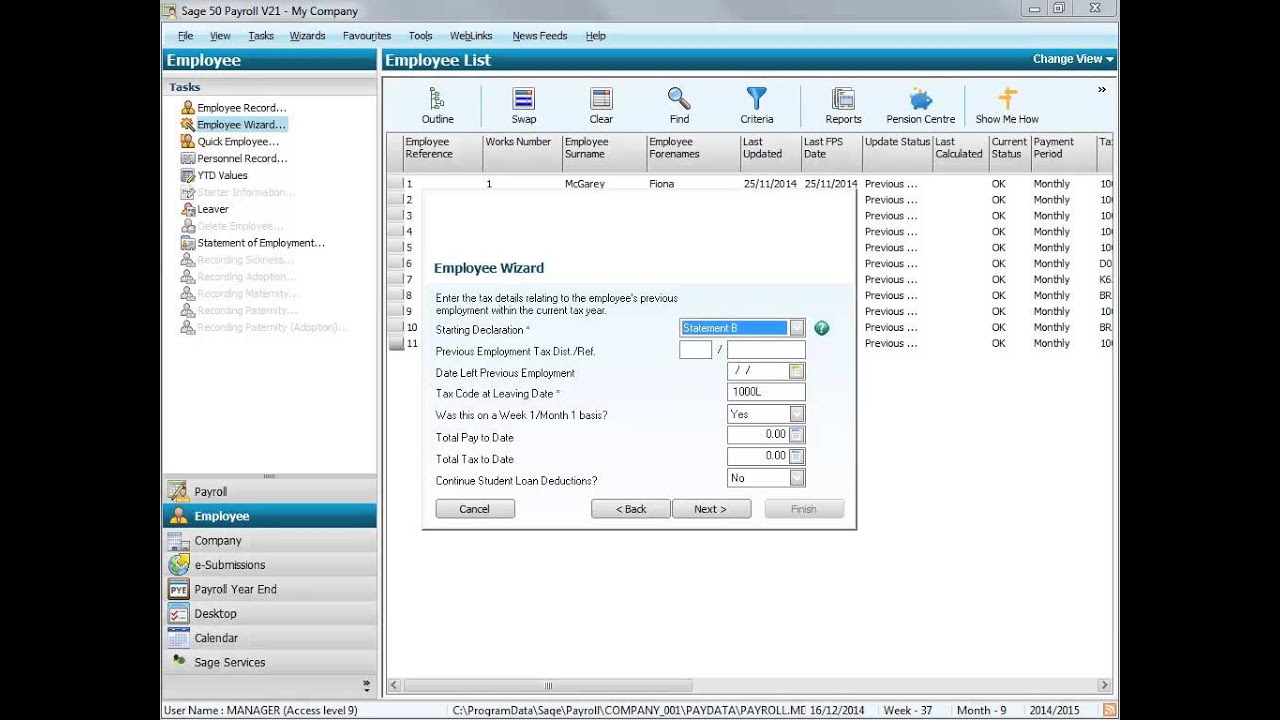Viewport: 1280px width, 720px height.
Task: Open Statement of Employment task
Action: [252, 243]
